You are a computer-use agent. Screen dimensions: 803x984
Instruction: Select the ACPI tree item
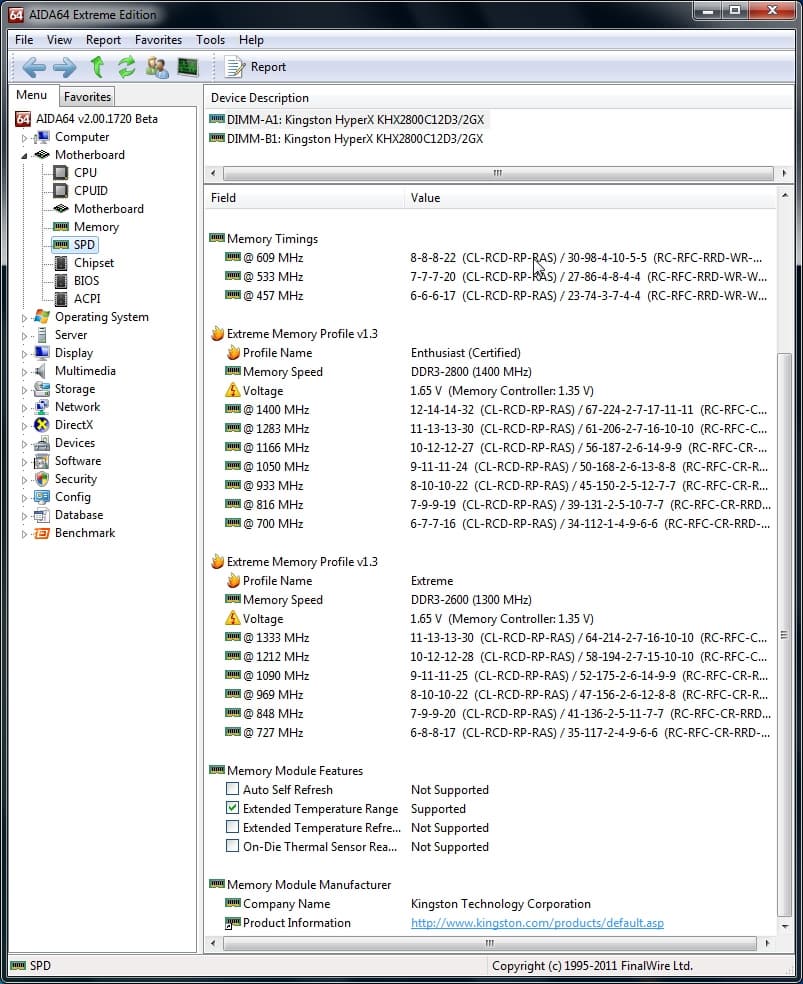pyautogui.click(x=87, y=299)
